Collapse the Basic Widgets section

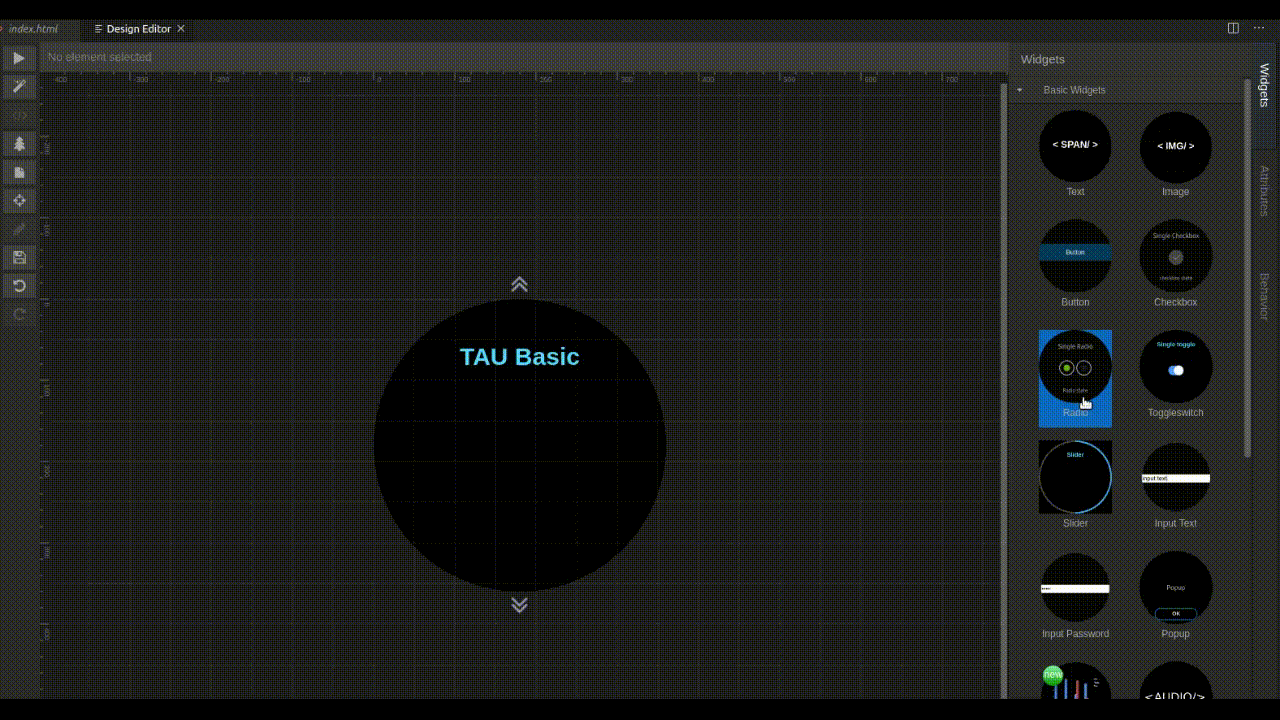tap(1019, 89)
